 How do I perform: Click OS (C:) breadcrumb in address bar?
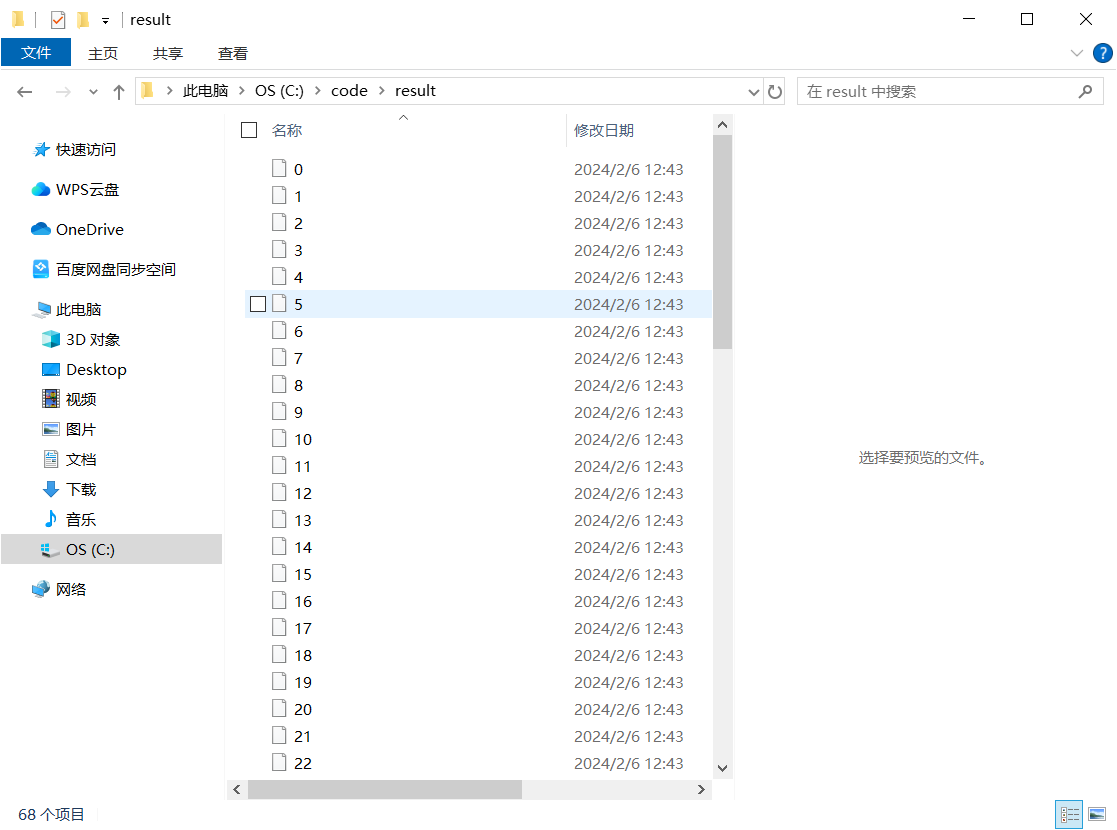[x=279, y=90]
